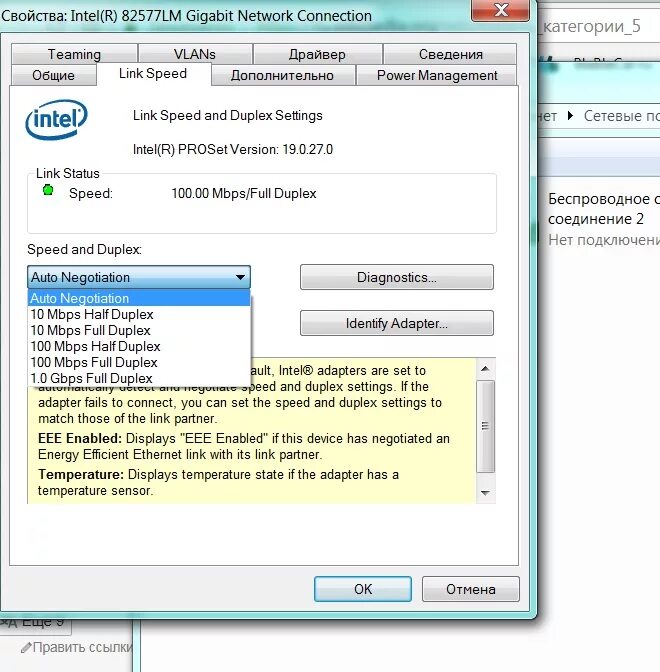The width and height of the screenshot is (660, 672).
Task: Confirm with the OK button
Action: pyautogui.click(x=363, y=589)
